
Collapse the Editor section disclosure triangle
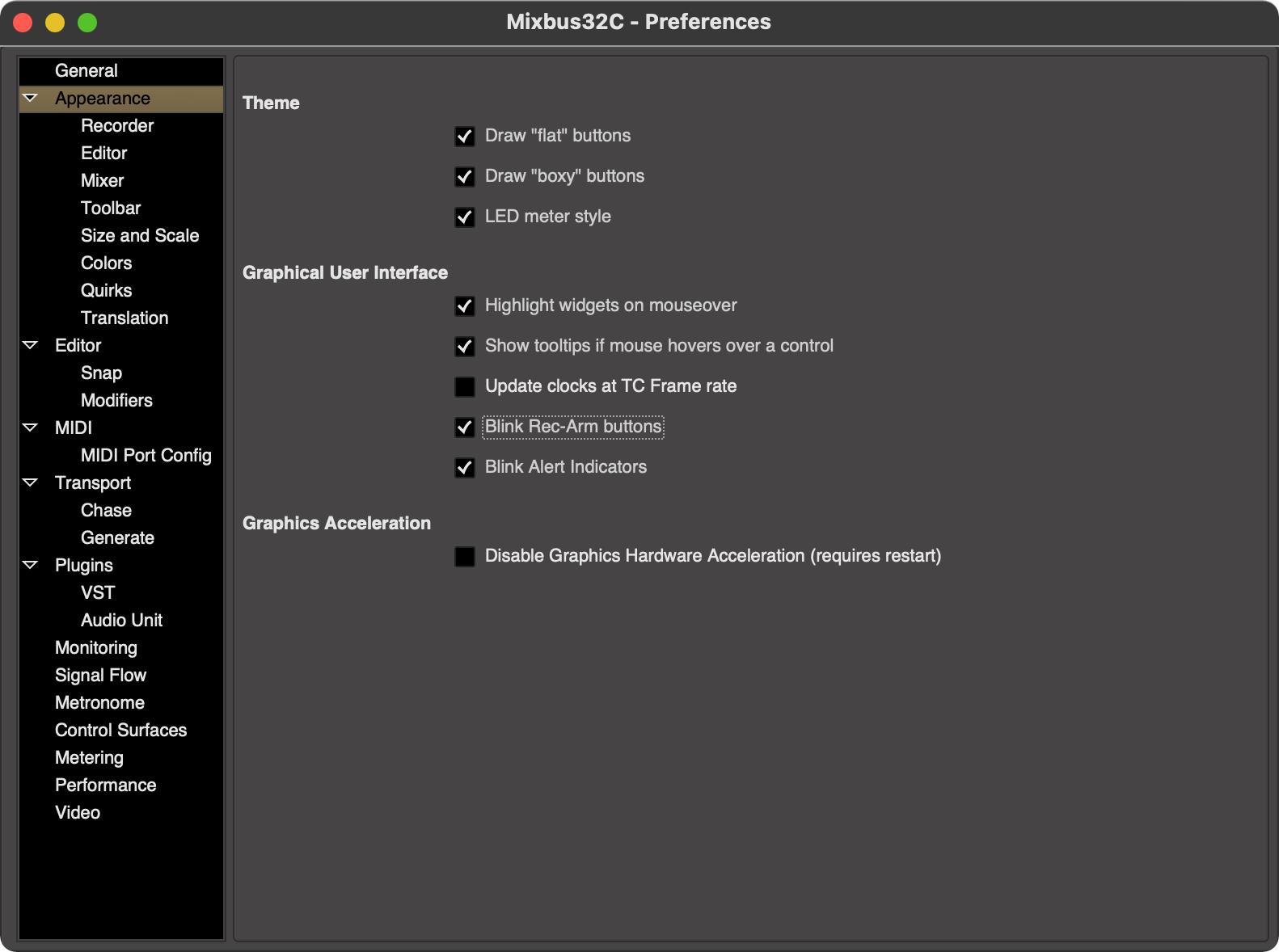(x=31, y=345)
